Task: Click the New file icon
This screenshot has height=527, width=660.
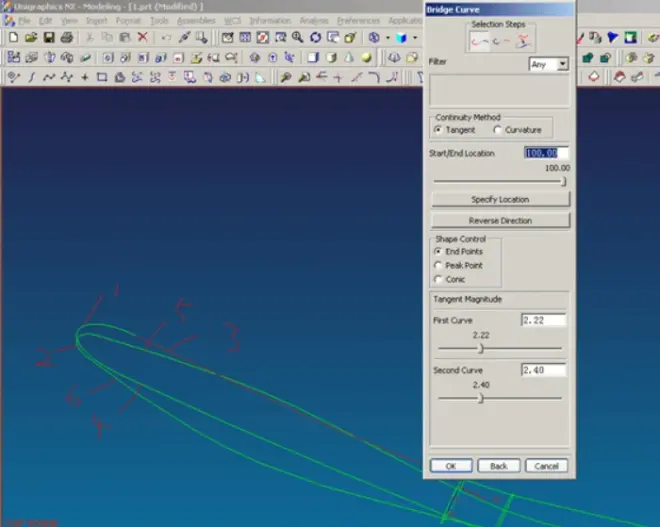Action: tap(13, 37)
